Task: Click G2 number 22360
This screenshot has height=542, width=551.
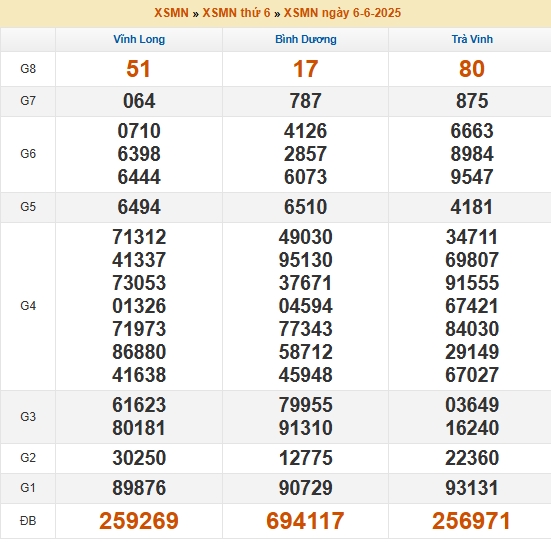Action: coord(472,458)
